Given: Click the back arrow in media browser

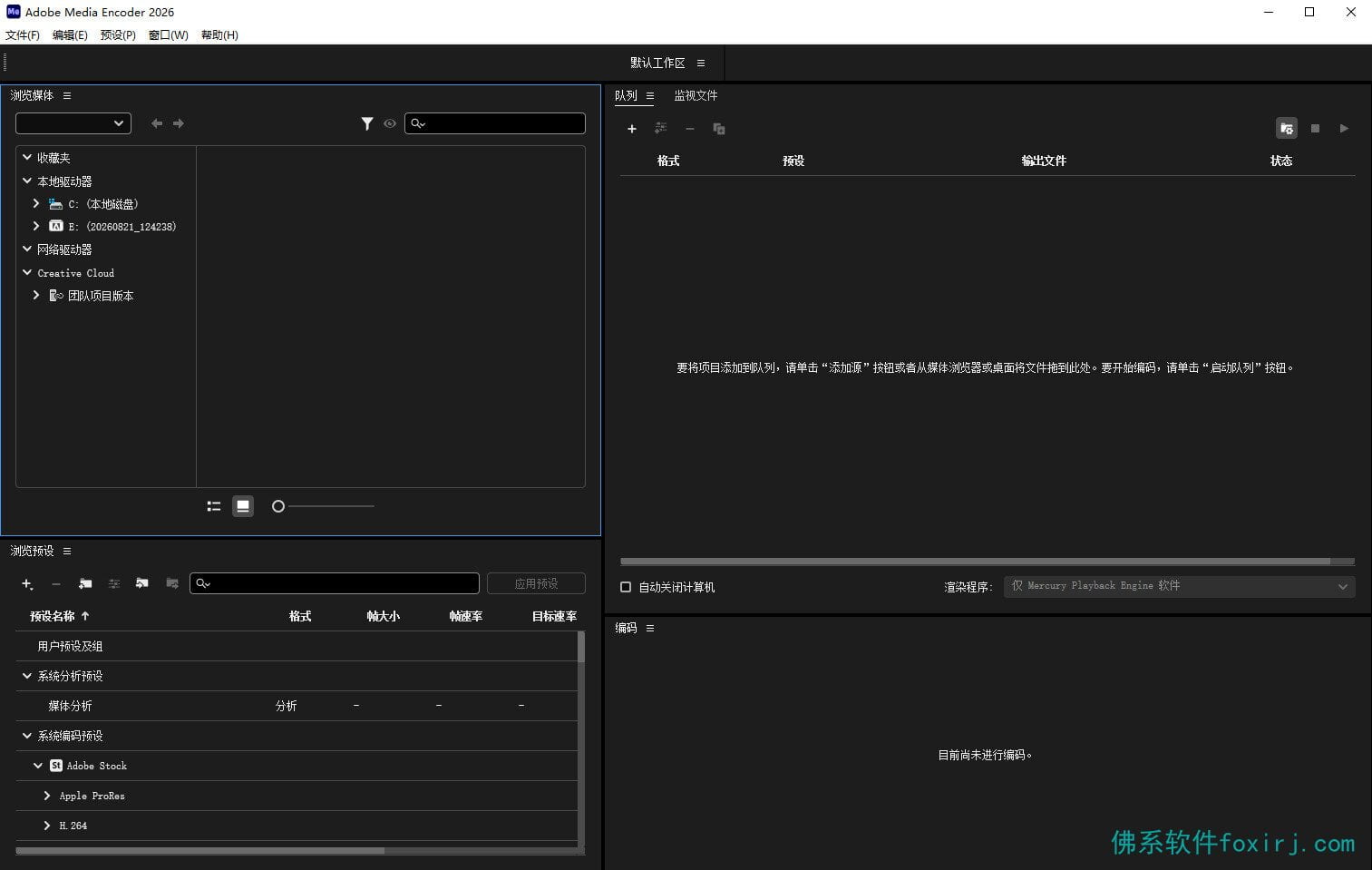Looking at the screenshot, I should coord(157,123).
